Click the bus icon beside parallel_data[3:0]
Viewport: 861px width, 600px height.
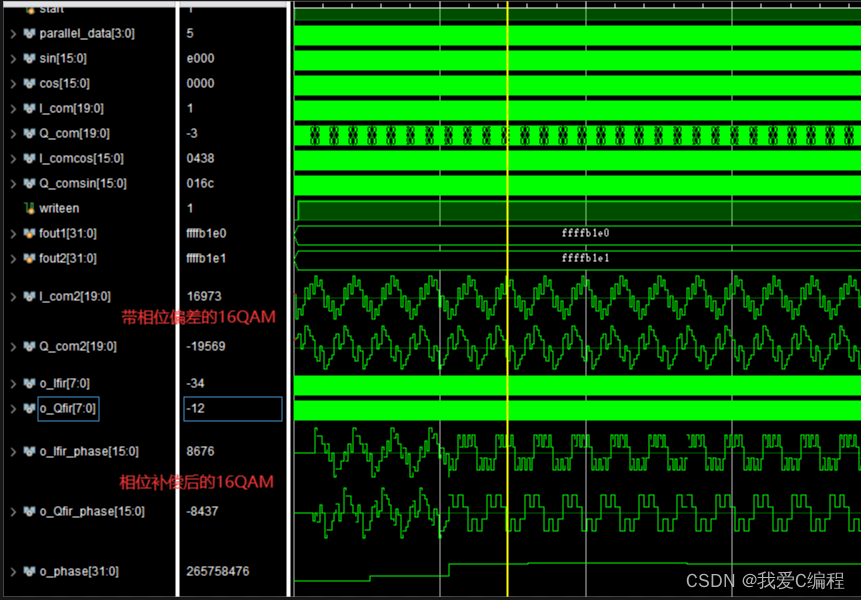click(x=29, y=33)
